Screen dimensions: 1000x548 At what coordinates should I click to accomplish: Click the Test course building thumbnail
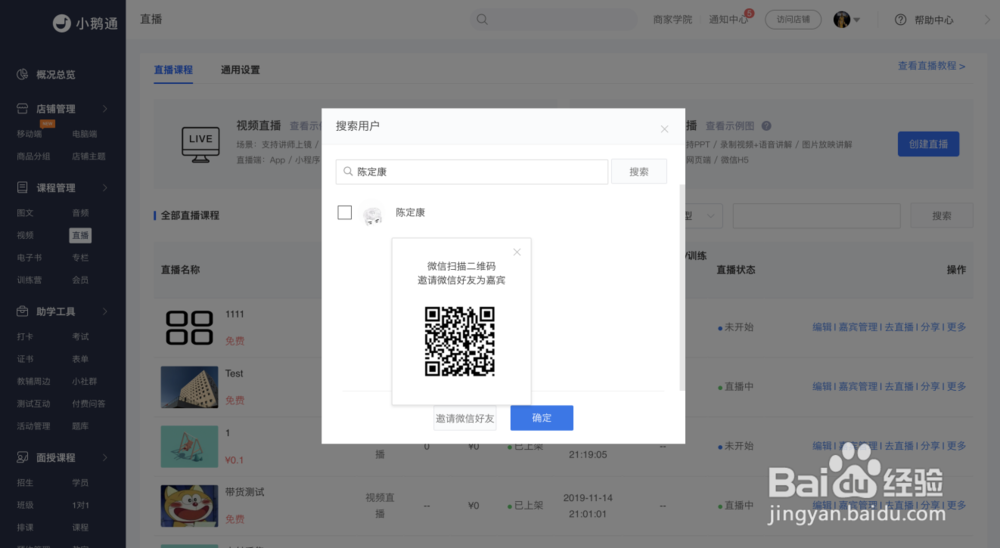pyautogui.click(x=189, y=387)
